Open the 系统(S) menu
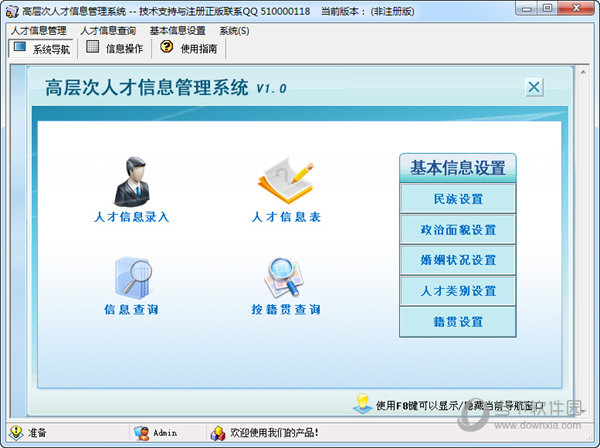 [234, 31]
